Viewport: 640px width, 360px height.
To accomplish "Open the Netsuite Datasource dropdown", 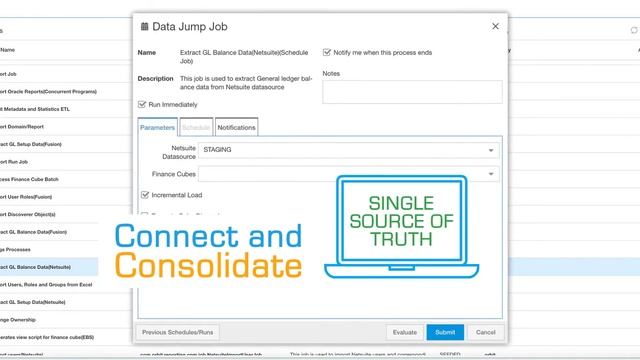I will 348,150.
